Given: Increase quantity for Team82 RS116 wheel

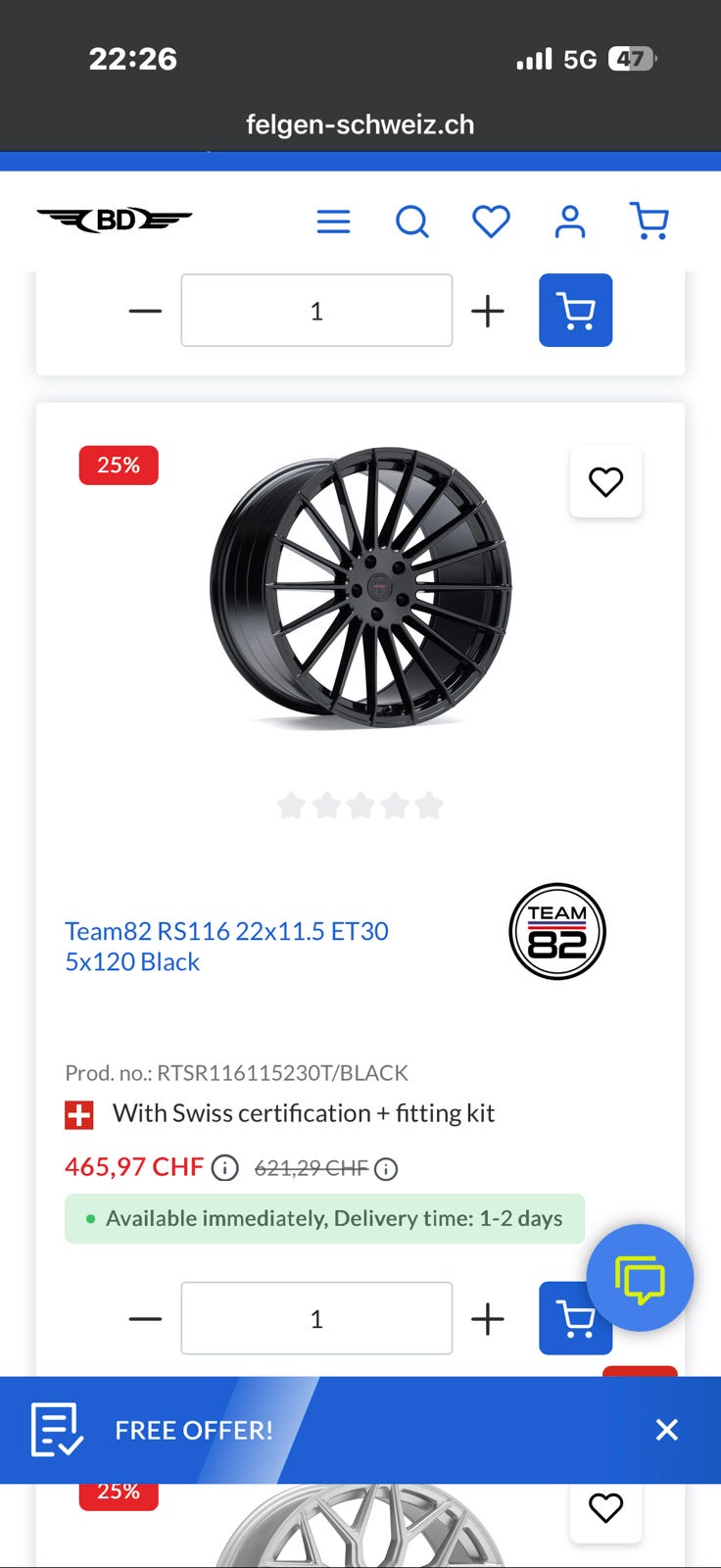Looking at the screenshot, I should (487, 1319).
